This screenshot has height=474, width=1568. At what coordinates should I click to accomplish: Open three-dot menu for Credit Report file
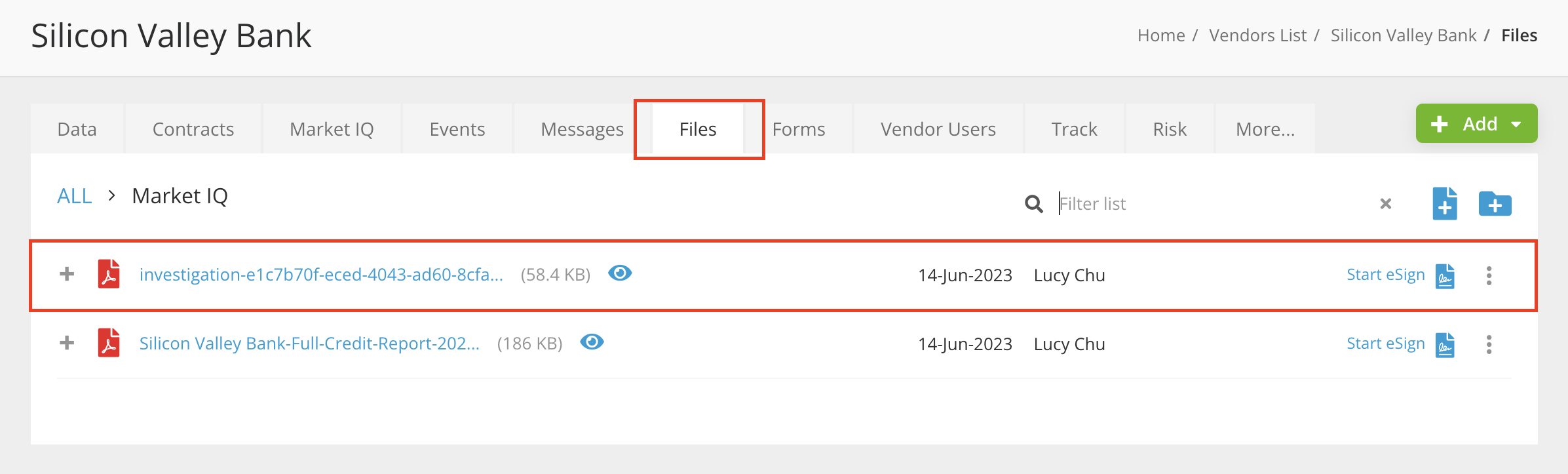click(1489, 345)
